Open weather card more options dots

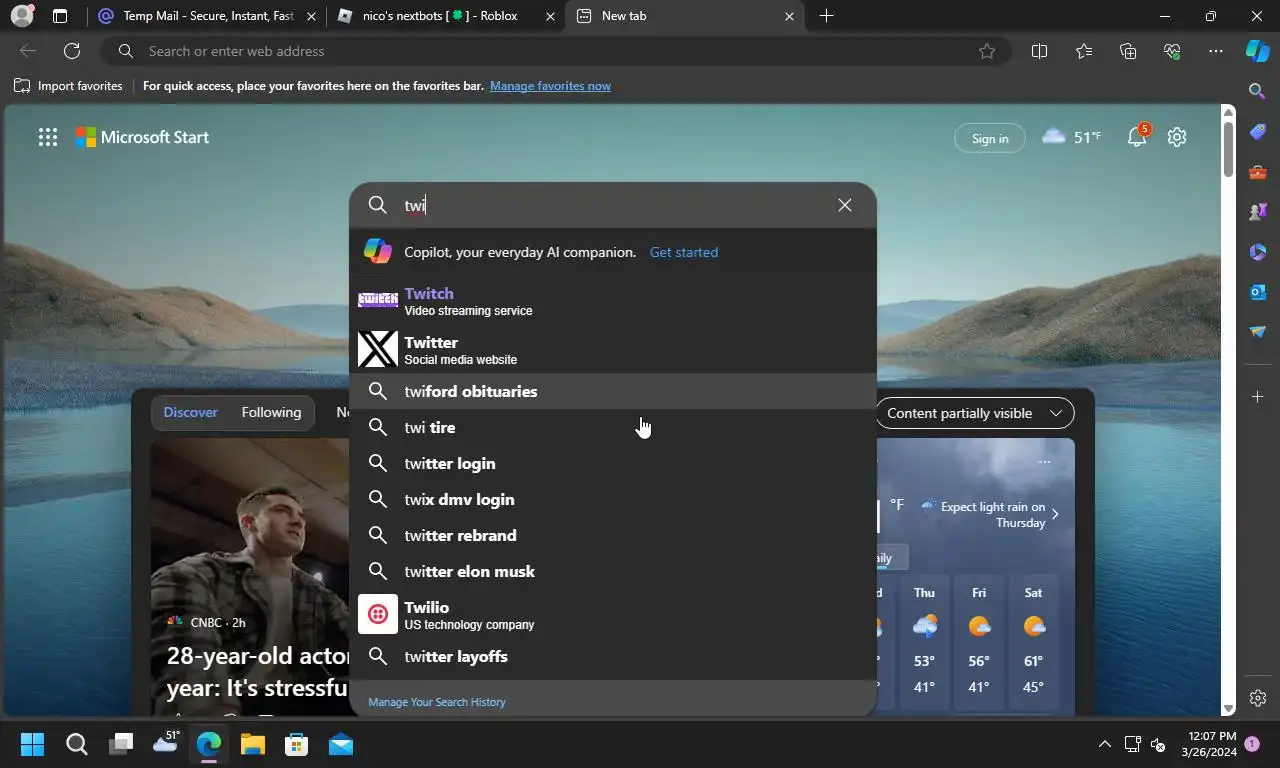1044,462
